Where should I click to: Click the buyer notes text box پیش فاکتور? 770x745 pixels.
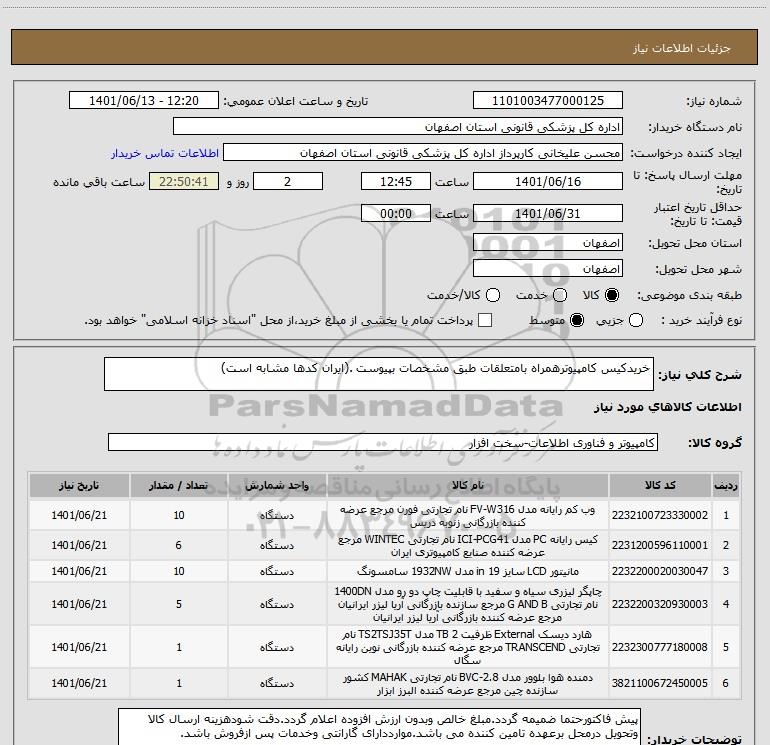tap(379, 727)
